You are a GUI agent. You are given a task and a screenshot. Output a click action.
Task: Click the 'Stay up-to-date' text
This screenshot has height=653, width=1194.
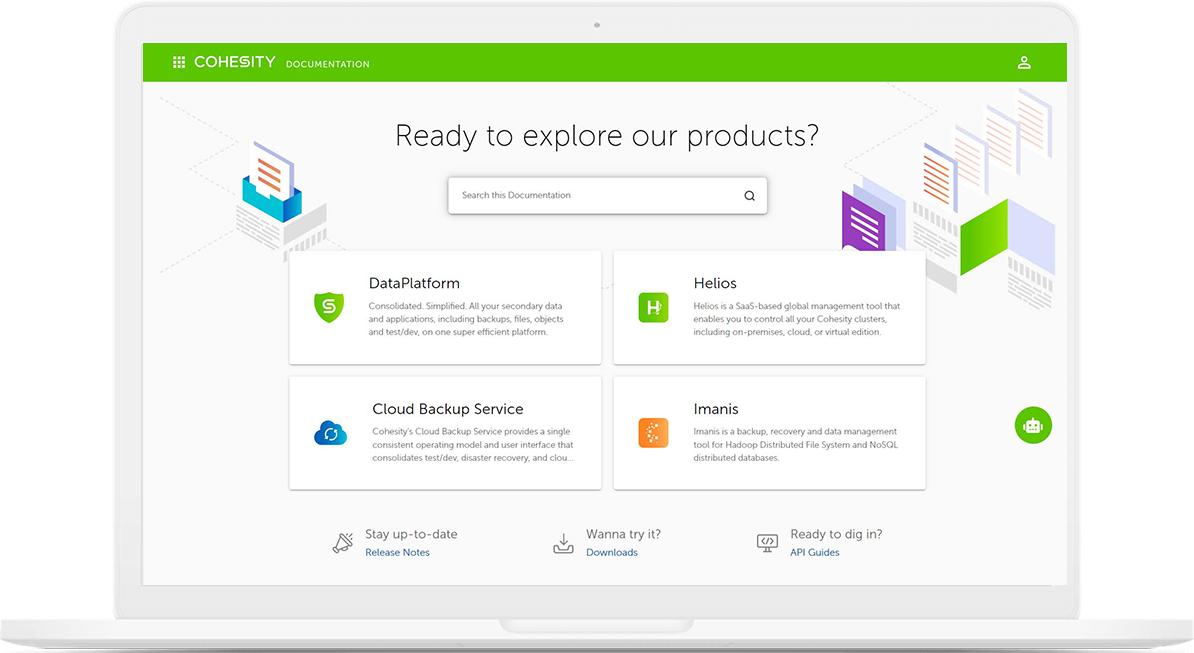point(411,534)
